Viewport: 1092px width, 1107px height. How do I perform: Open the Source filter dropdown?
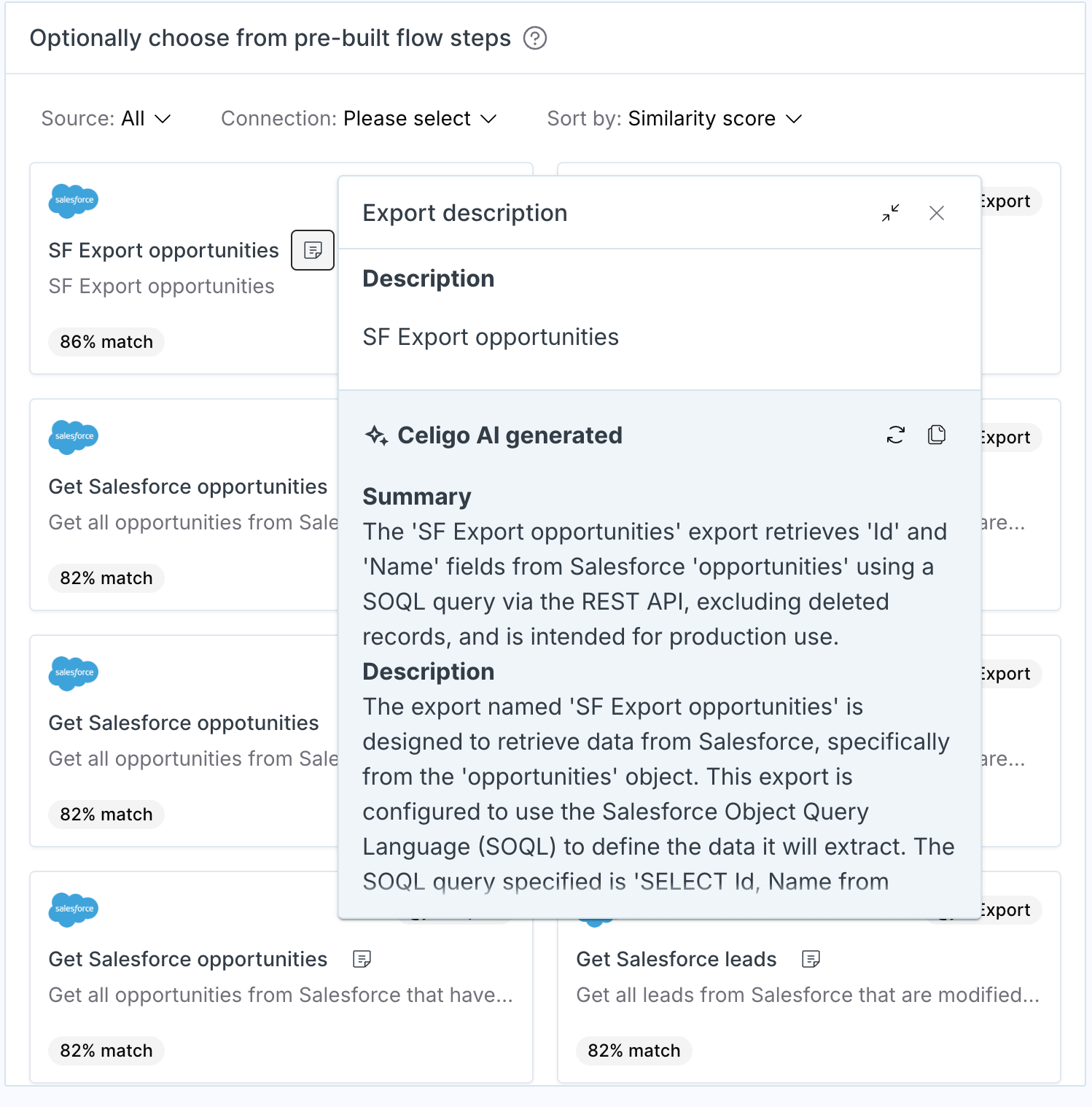pyautogui.click(x=106, y=118)
